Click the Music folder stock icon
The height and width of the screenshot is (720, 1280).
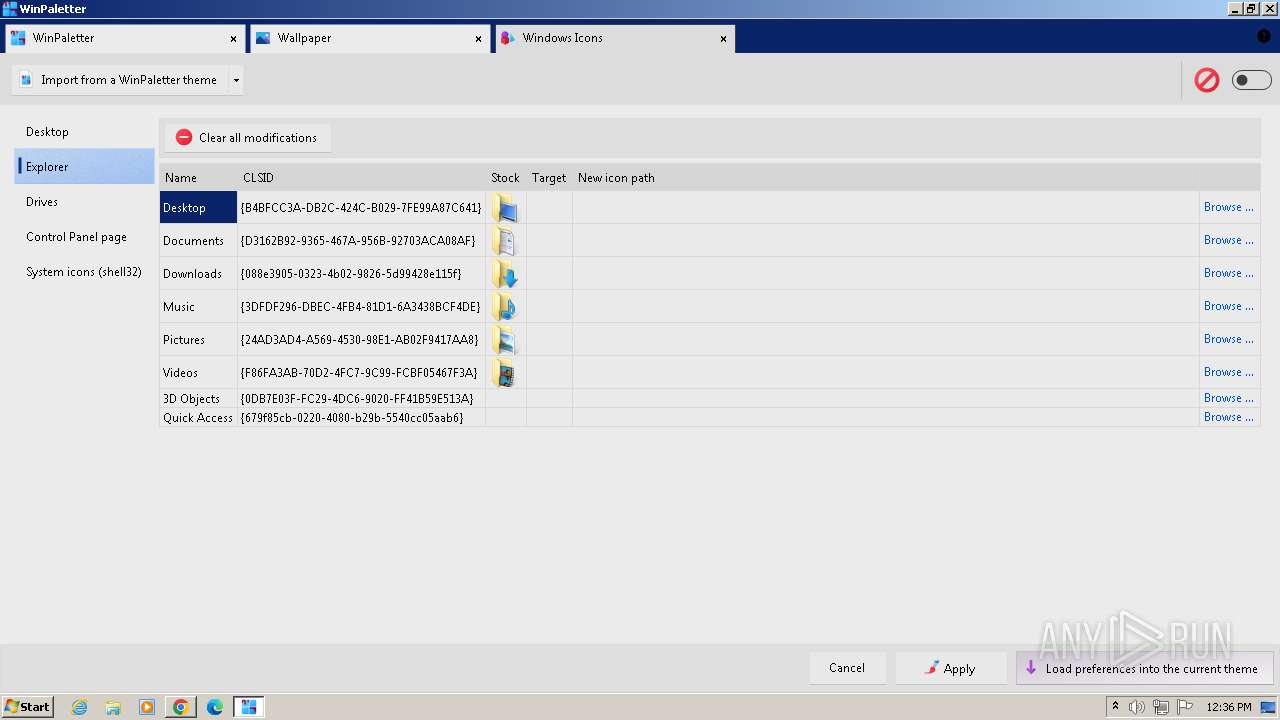click(505, 307)
